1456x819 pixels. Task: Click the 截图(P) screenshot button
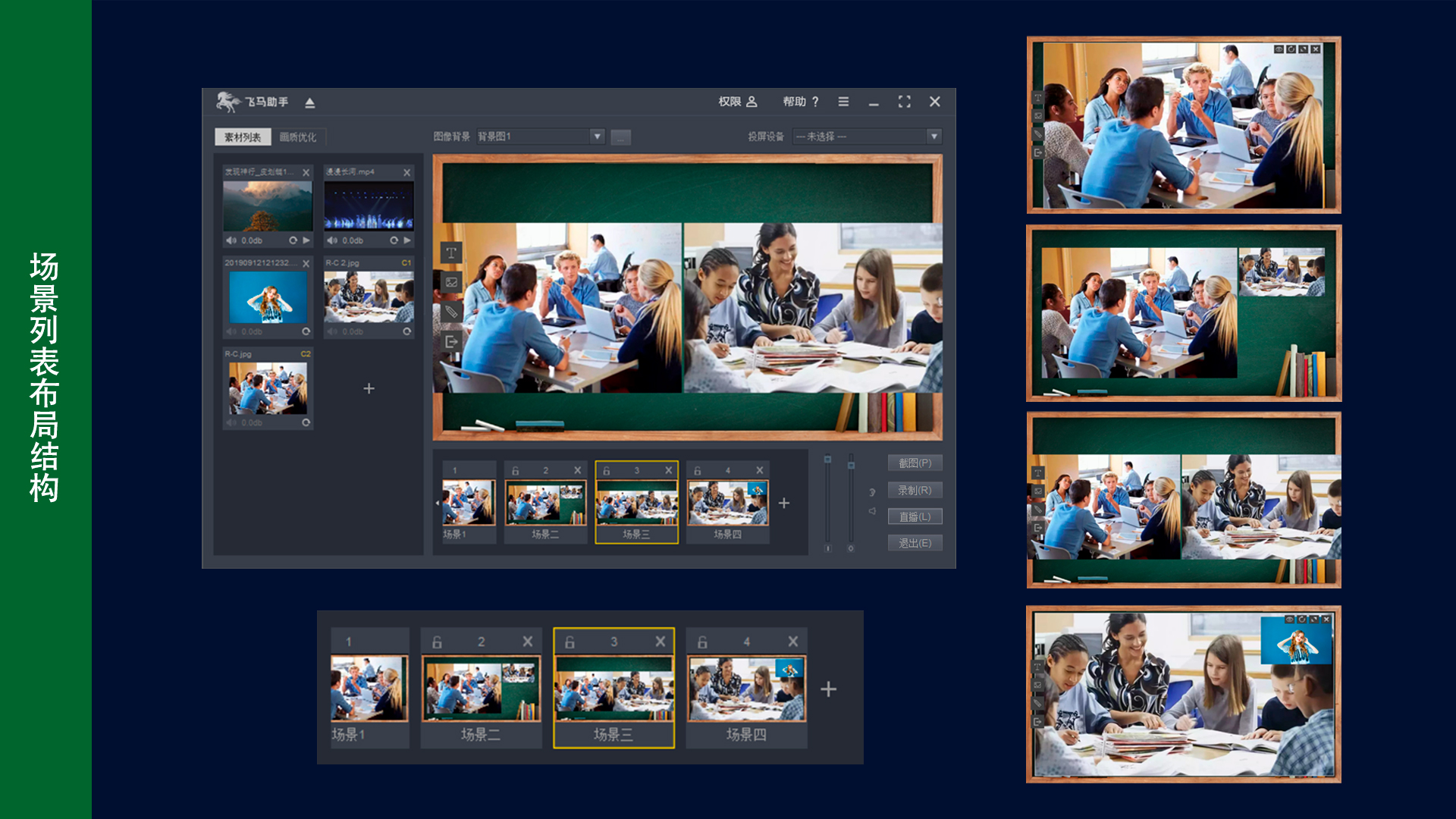point(915,463)
